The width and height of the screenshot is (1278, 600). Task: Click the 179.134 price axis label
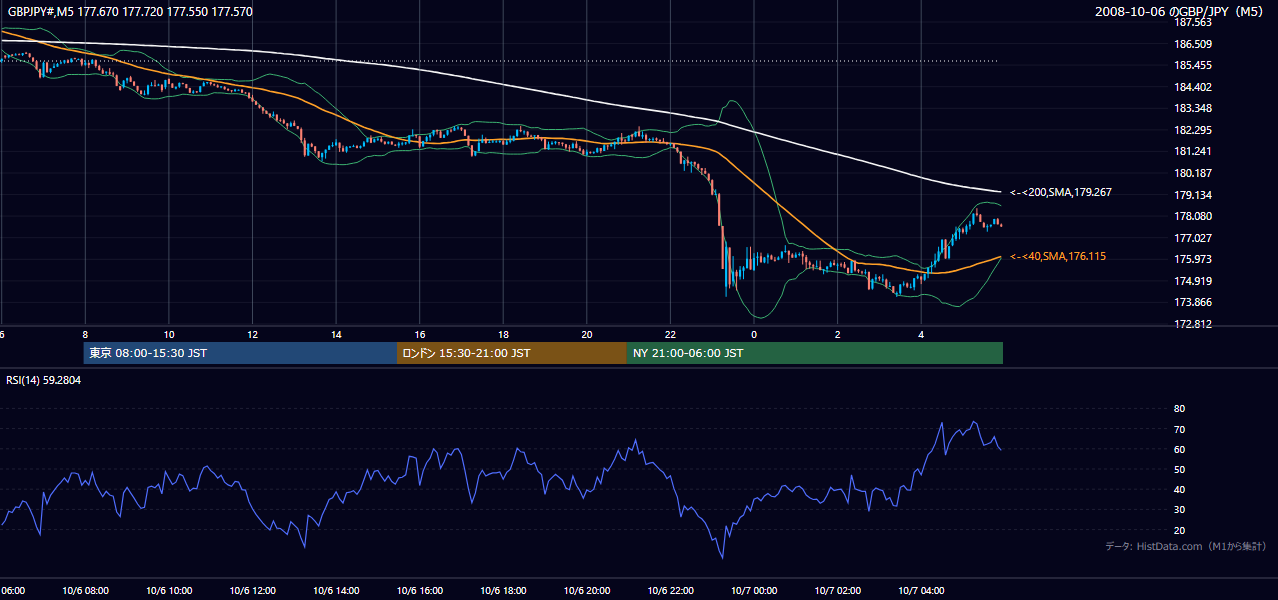pos(1192,195)
